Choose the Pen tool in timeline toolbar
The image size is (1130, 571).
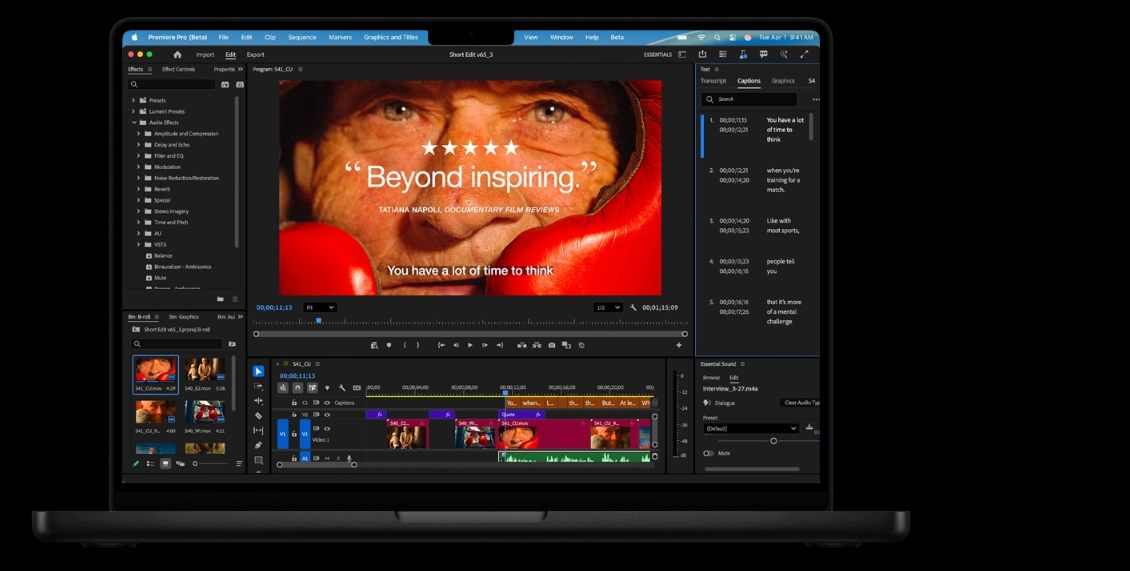click(258, 445)
